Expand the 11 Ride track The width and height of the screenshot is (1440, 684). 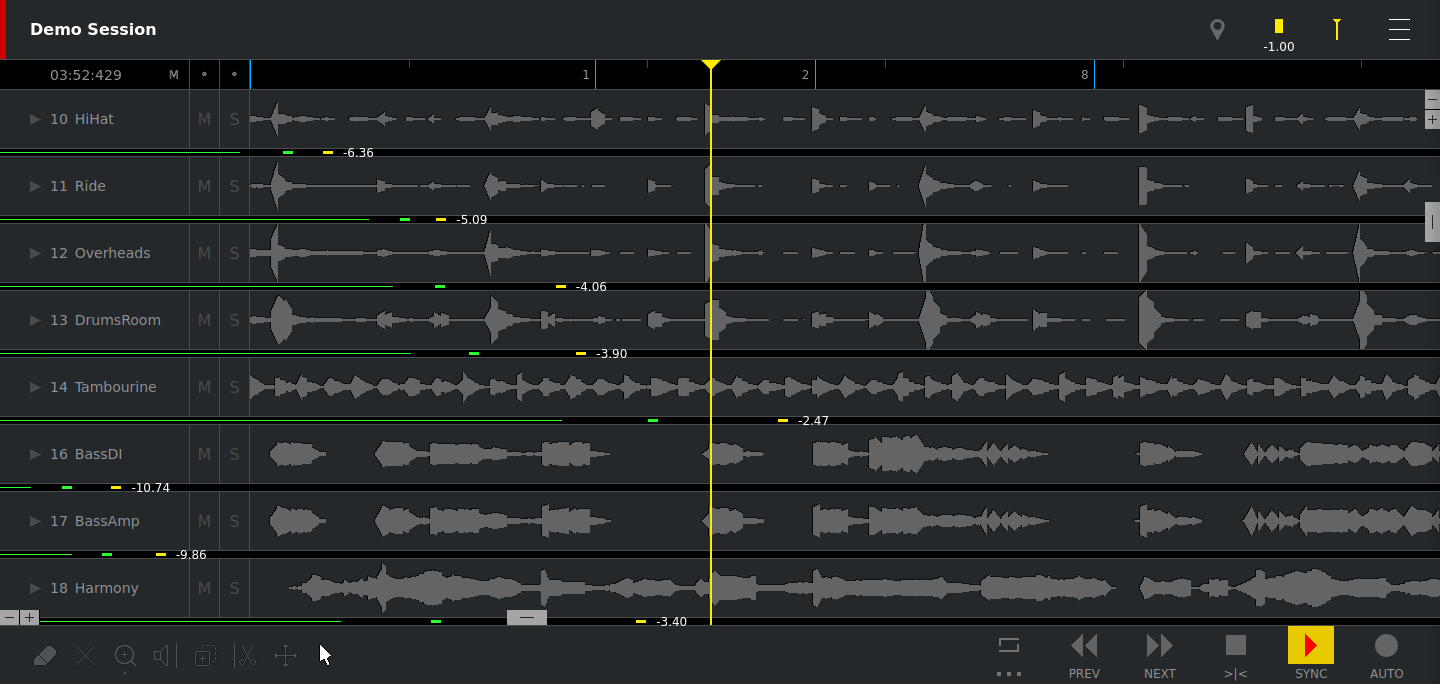point(36,186)
